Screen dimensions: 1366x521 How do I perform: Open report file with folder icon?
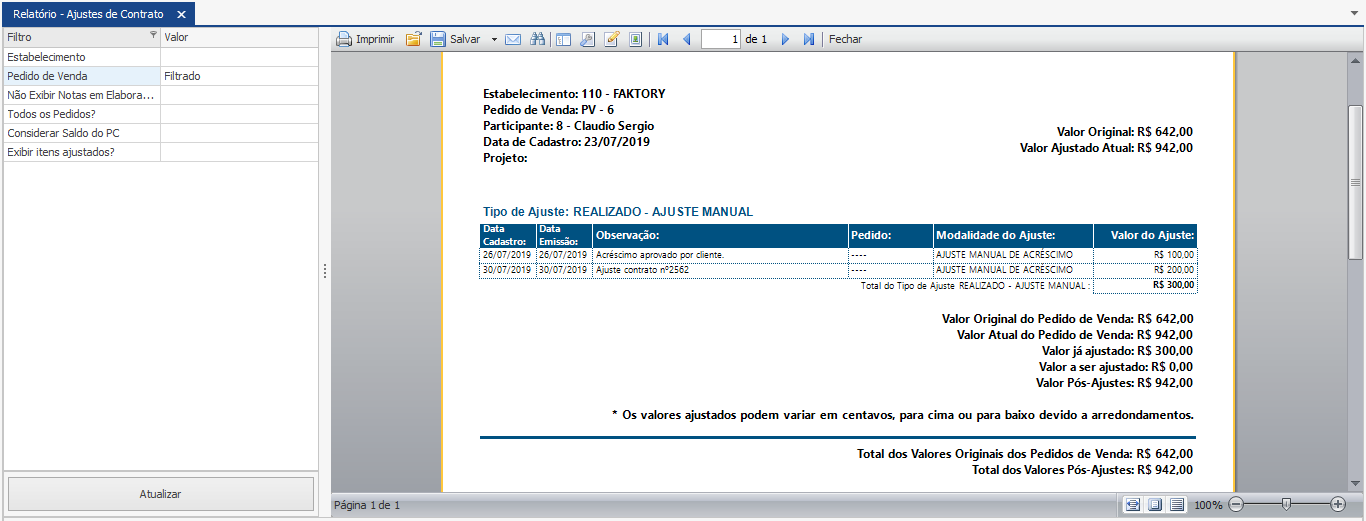click(x=413, y=40)
